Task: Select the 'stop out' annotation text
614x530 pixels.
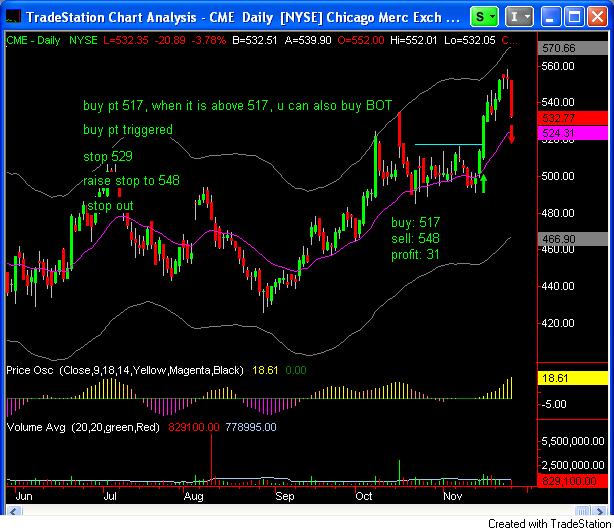Action: [x=110, y=206]
